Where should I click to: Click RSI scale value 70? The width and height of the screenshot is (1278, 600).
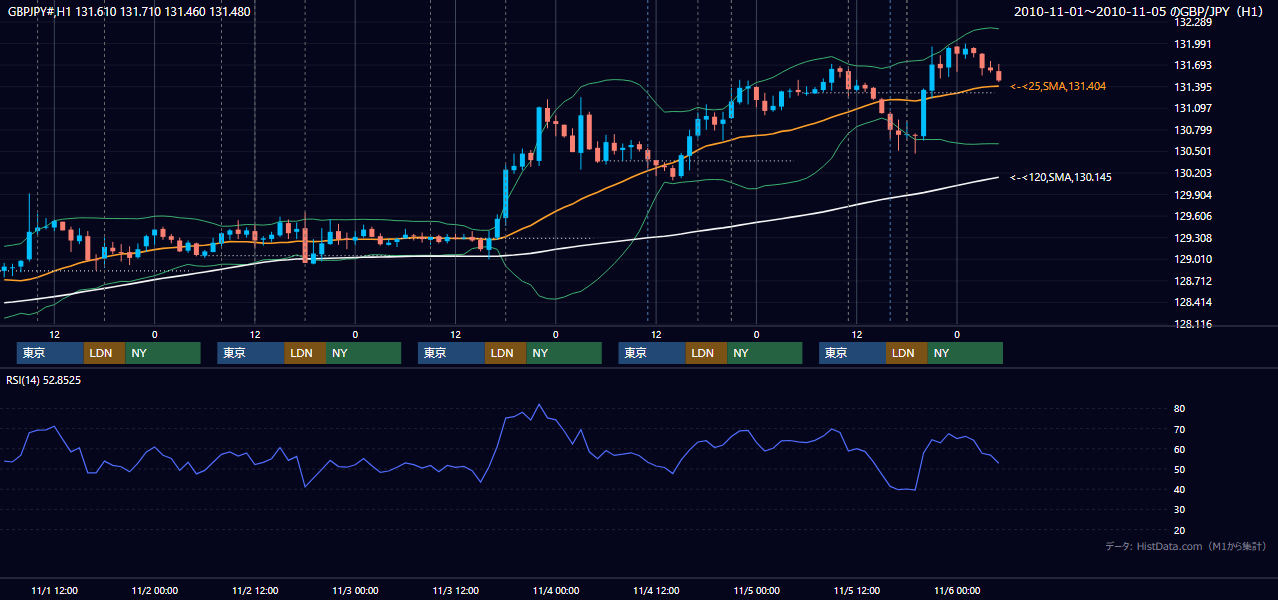[1180, 429]
